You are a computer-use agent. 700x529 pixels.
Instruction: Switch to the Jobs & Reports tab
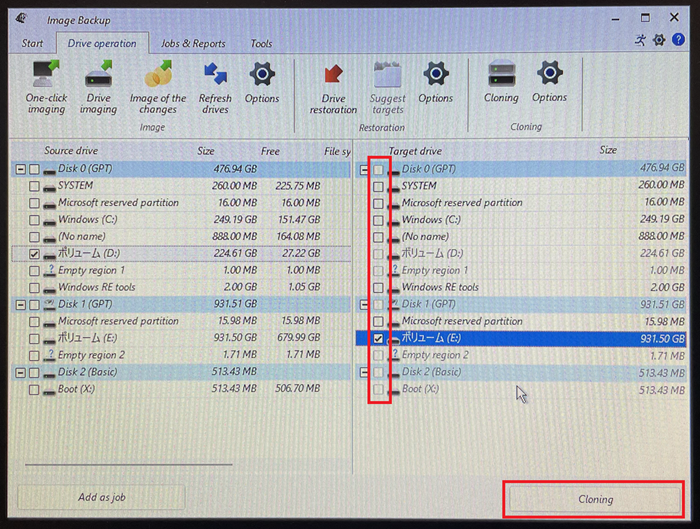coord(194,44)
